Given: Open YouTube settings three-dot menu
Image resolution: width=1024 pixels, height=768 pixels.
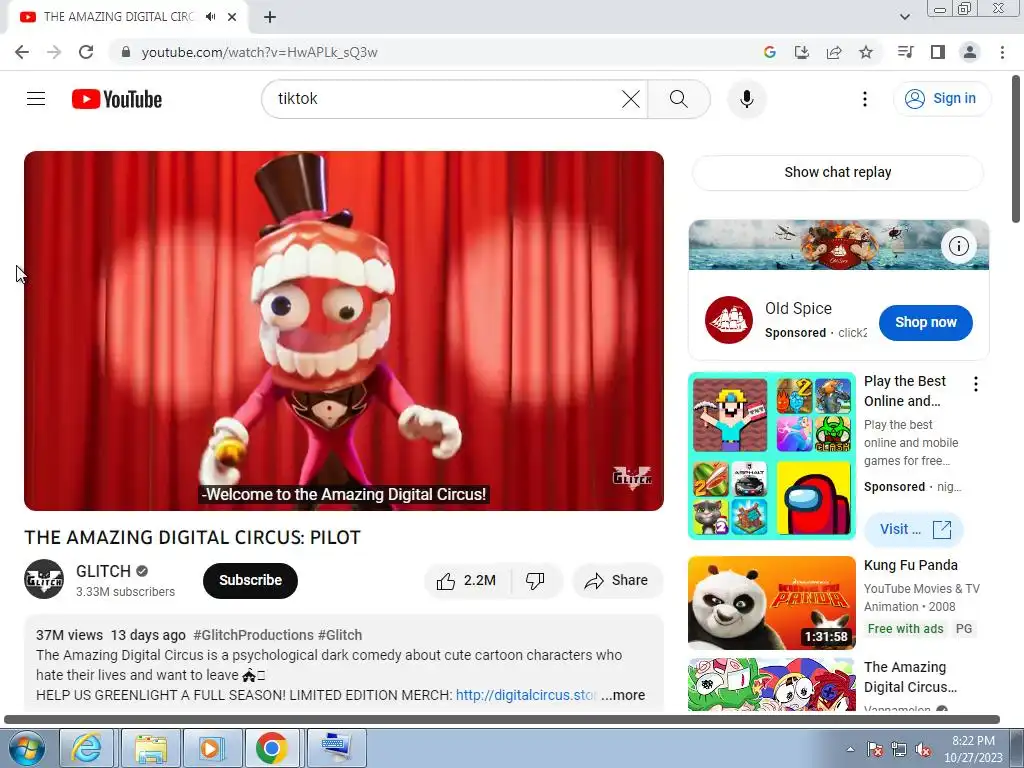Looking at the screenshot, I should 865,99.
